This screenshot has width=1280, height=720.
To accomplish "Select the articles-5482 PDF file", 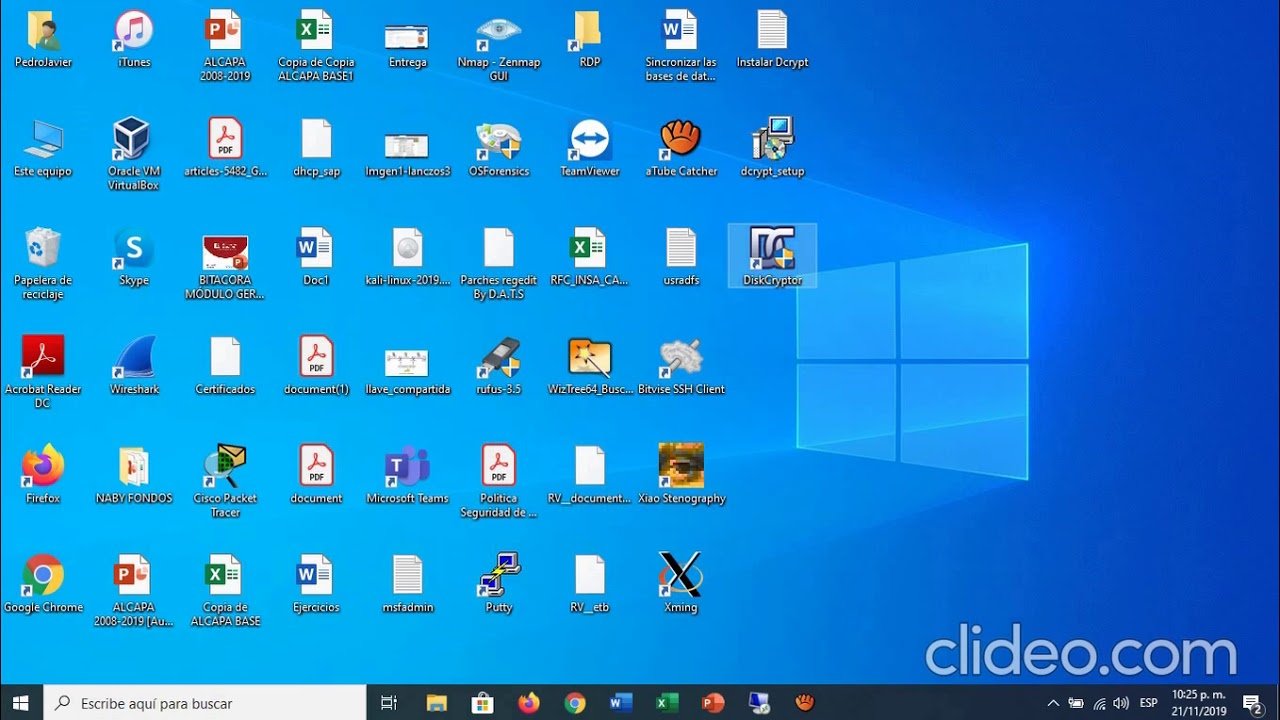I will (225, 147).
